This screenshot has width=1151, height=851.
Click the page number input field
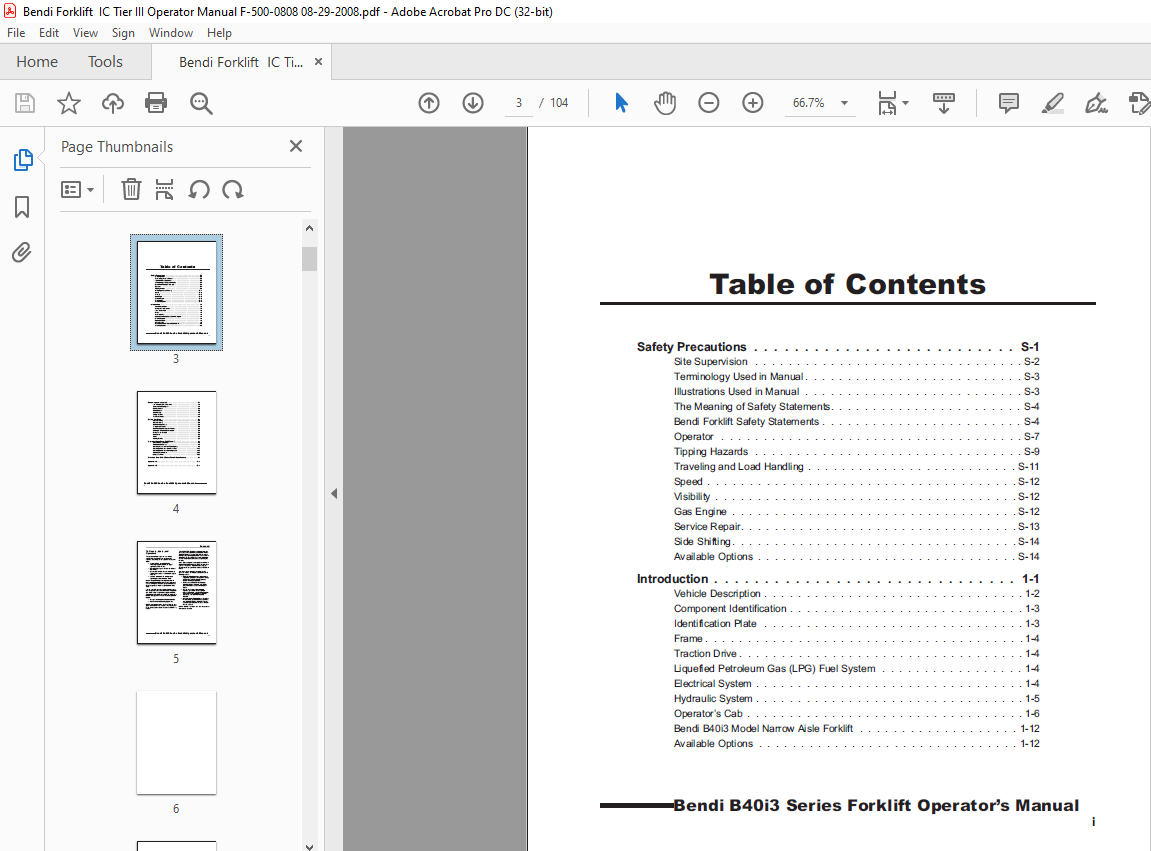[x=519, y=103]
